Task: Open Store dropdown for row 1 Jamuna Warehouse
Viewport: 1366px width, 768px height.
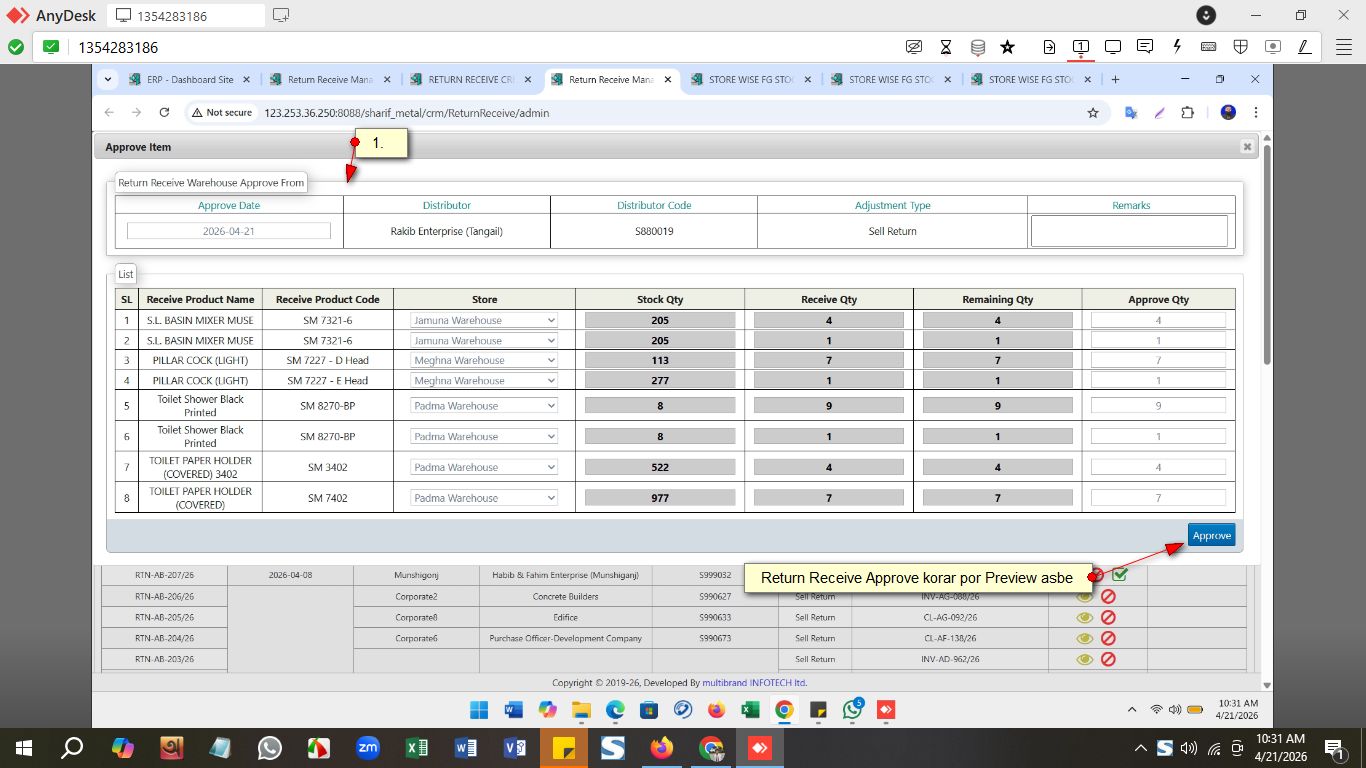Action: click(x=484, y=321)
